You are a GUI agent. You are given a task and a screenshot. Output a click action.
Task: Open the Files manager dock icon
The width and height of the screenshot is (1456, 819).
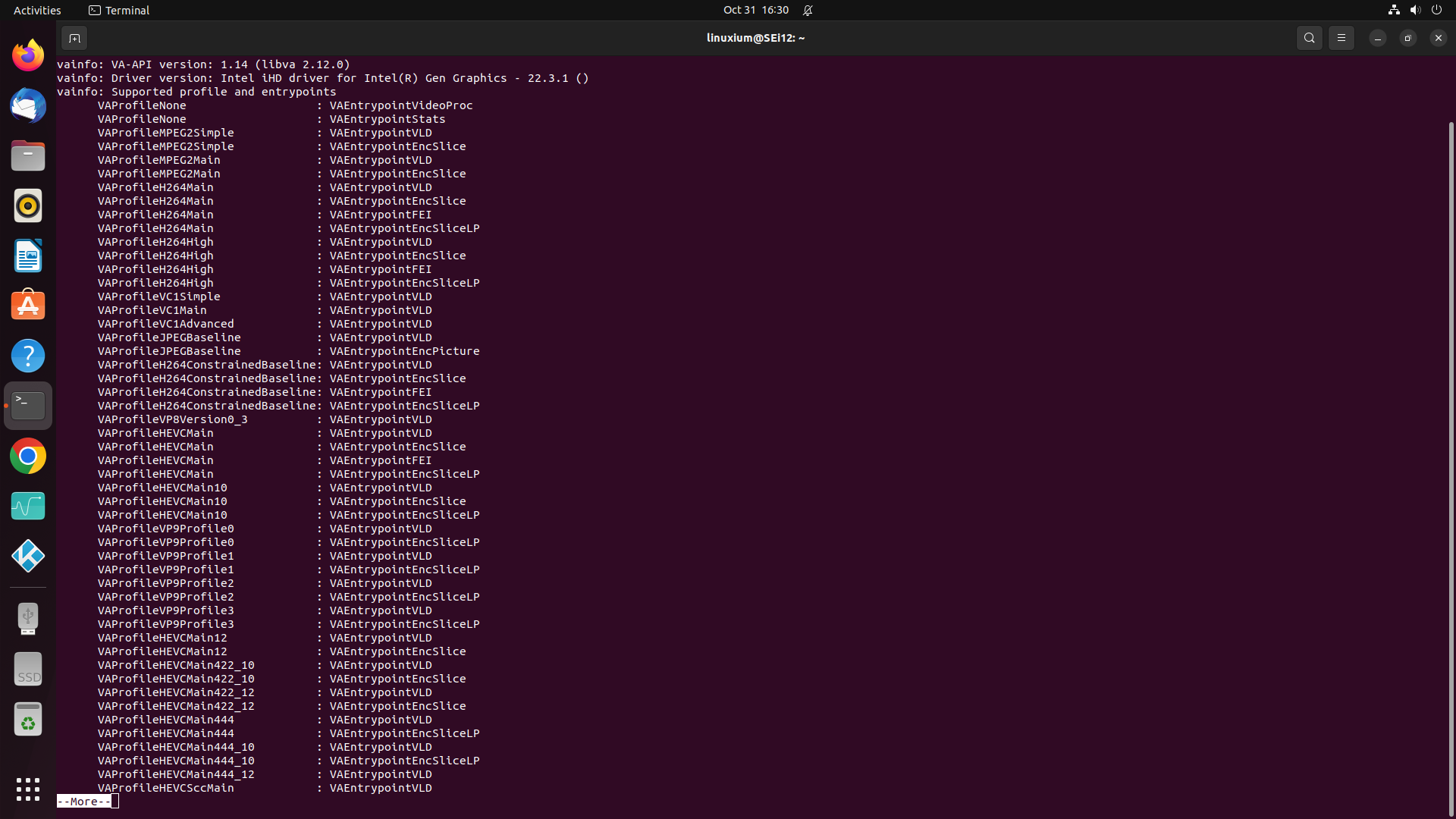click(28, 155)
